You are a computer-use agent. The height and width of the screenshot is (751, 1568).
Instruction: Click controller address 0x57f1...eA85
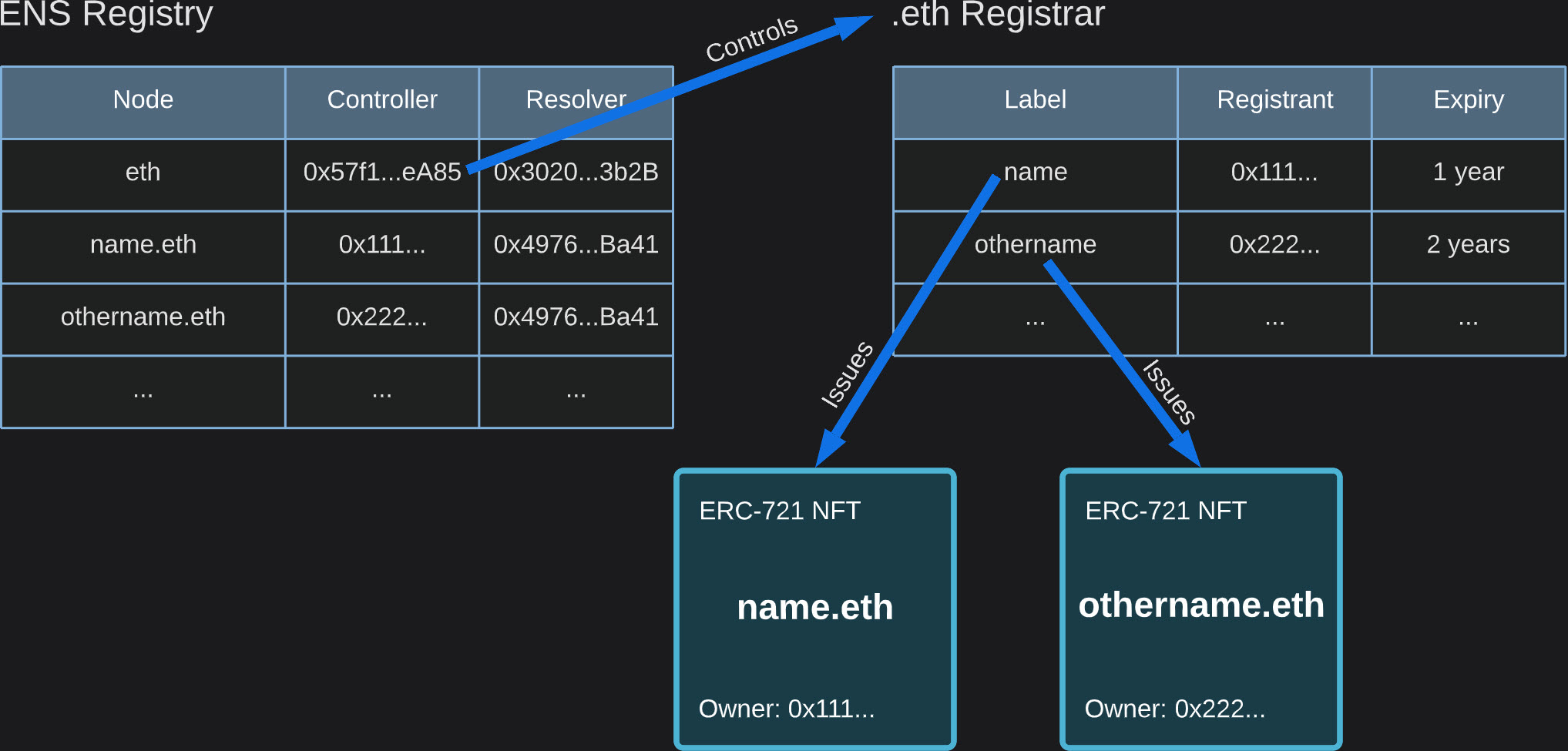(x=381, y=173)
